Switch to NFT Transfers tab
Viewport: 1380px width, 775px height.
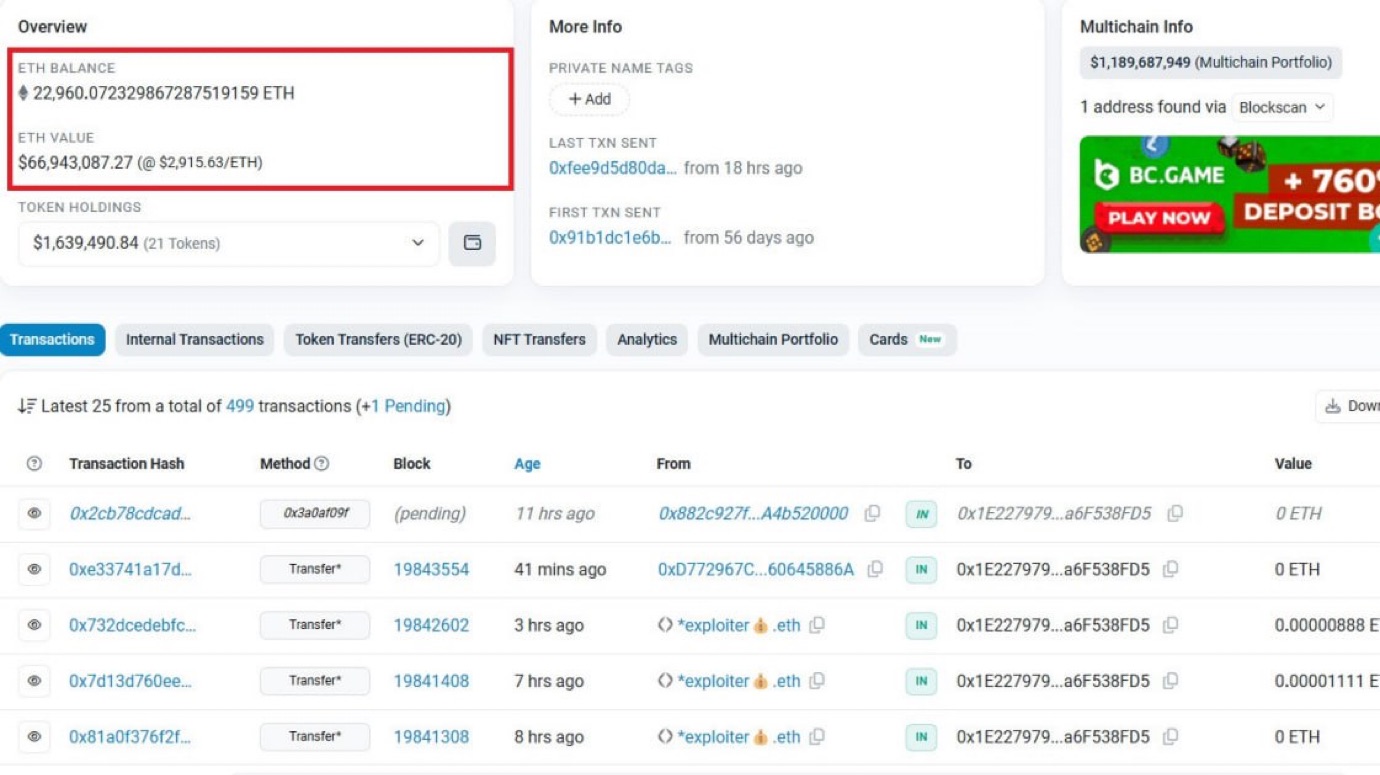(540, 340)
